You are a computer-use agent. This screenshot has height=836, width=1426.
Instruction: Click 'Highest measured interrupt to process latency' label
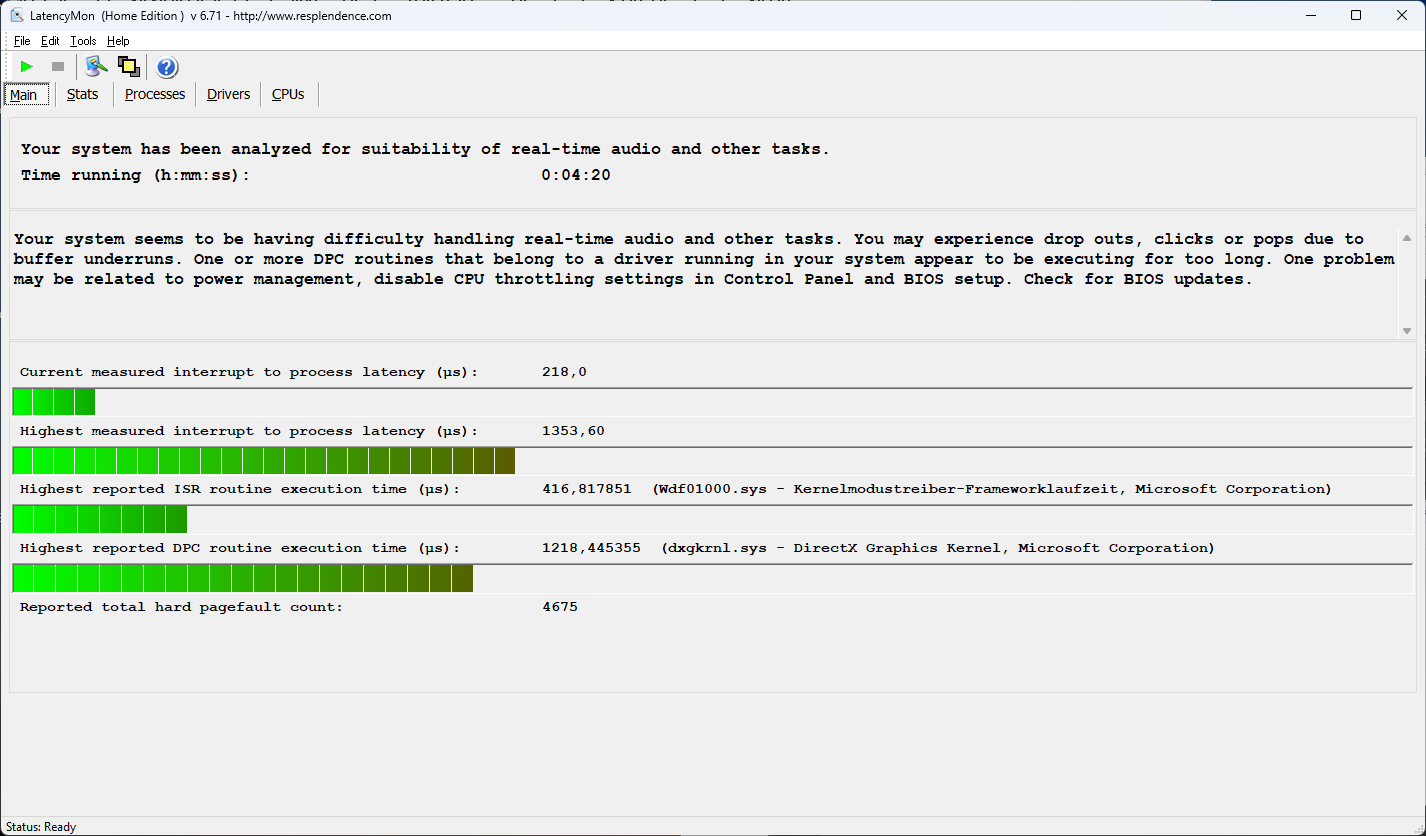249,431
